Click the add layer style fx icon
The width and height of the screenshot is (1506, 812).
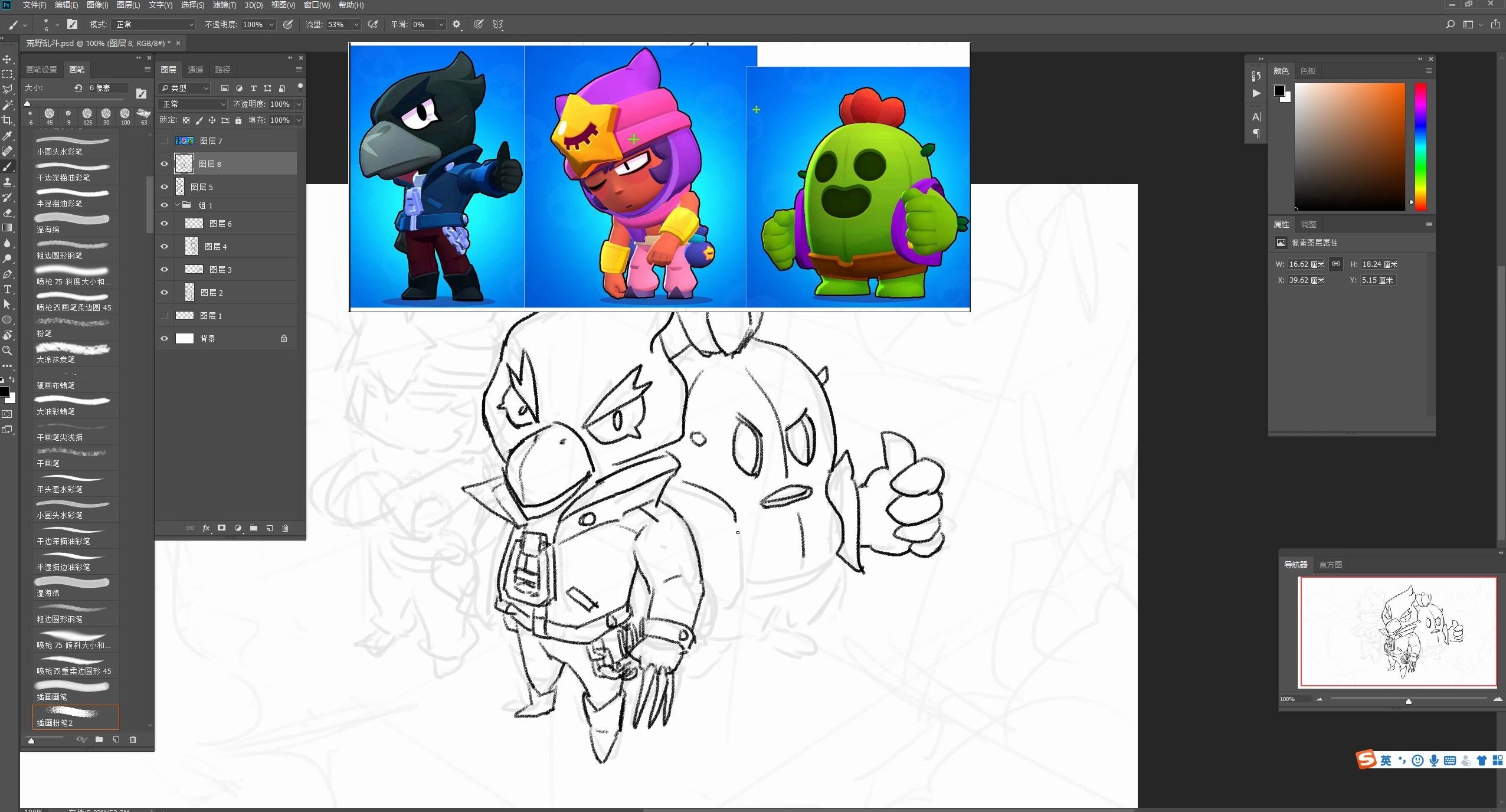tap(206, 528)
